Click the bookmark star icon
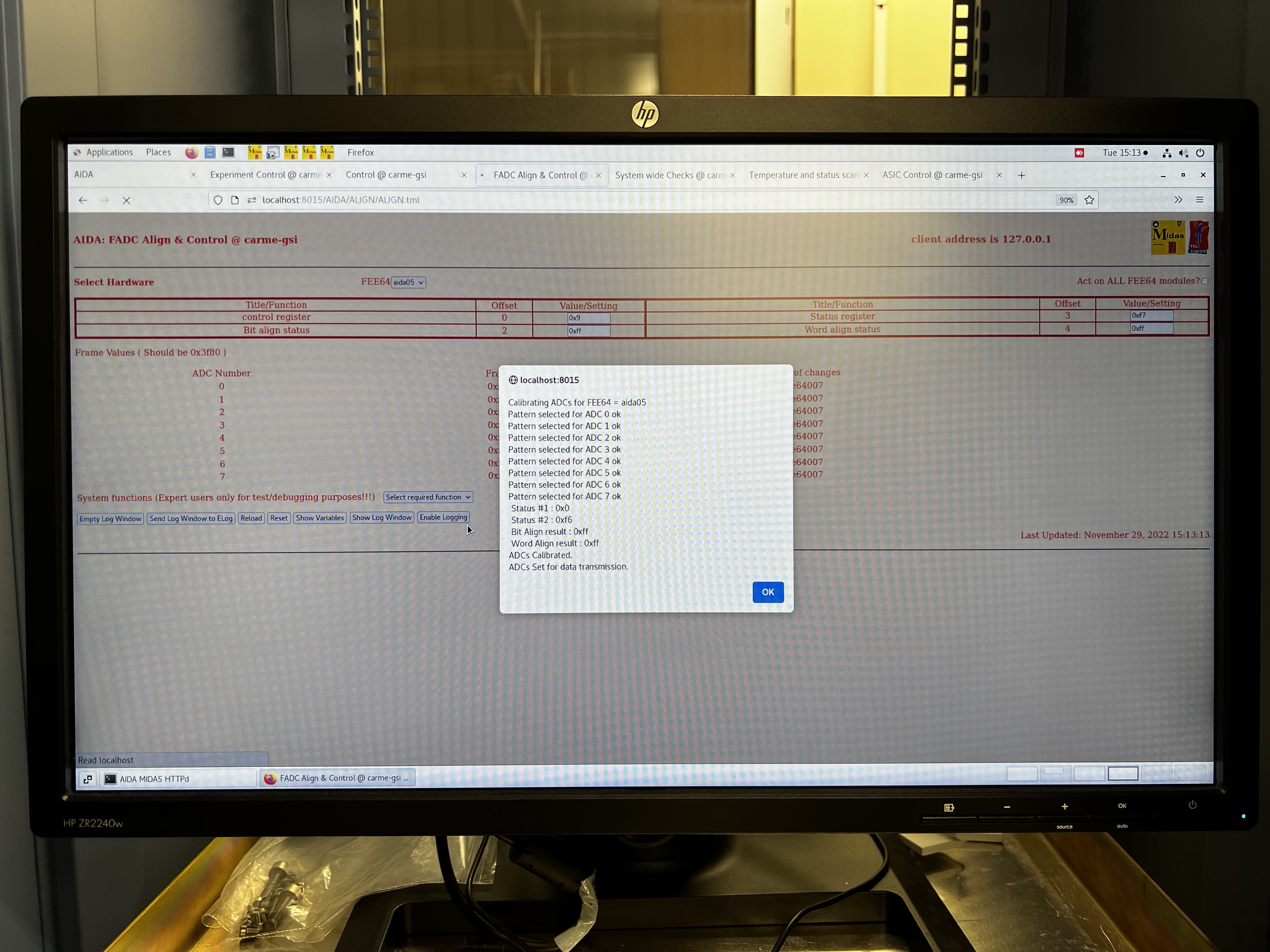The width and height of the screenshot is (1270, 952). point(1089,200)
